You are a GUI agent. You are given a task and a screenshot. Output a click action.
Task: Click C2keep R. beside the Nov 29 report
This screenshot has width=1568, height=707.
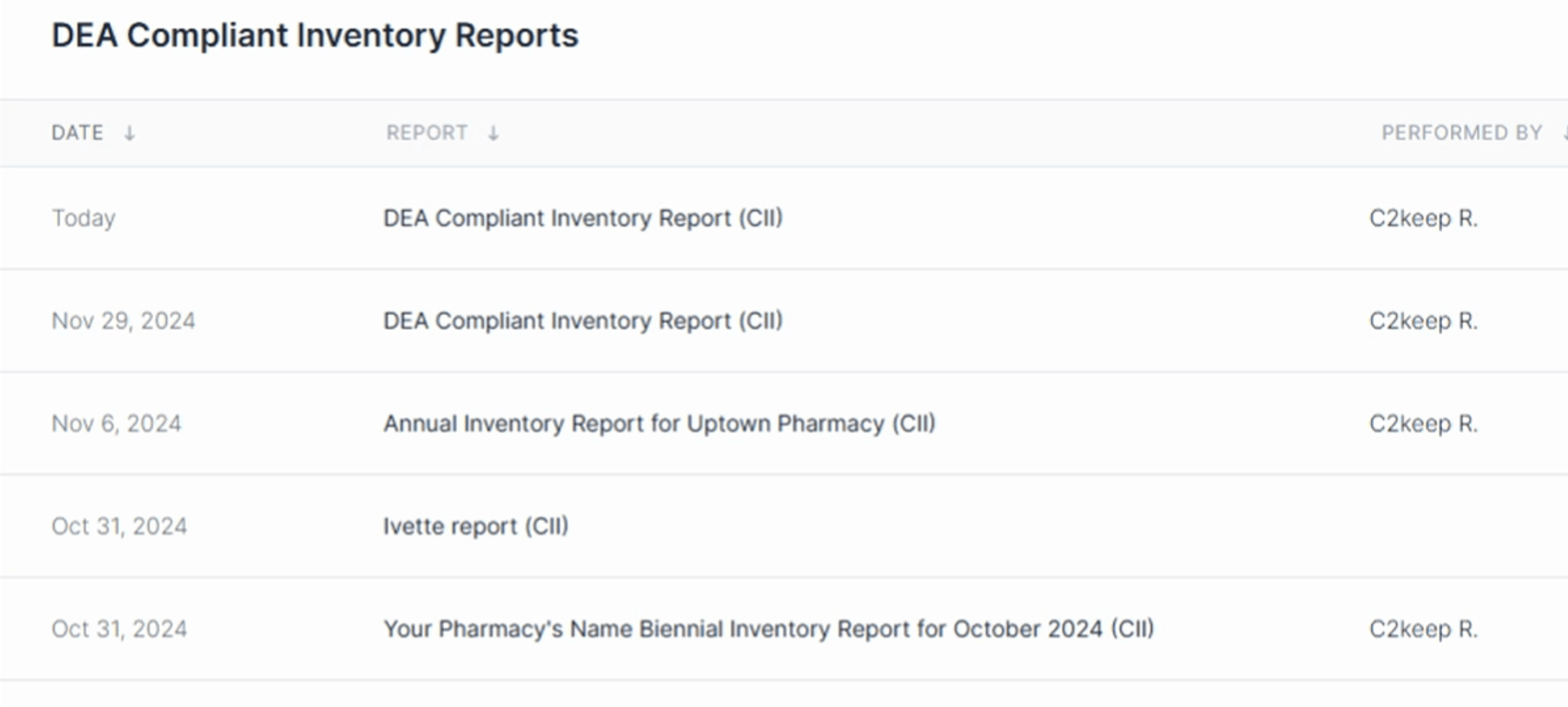1423,321
